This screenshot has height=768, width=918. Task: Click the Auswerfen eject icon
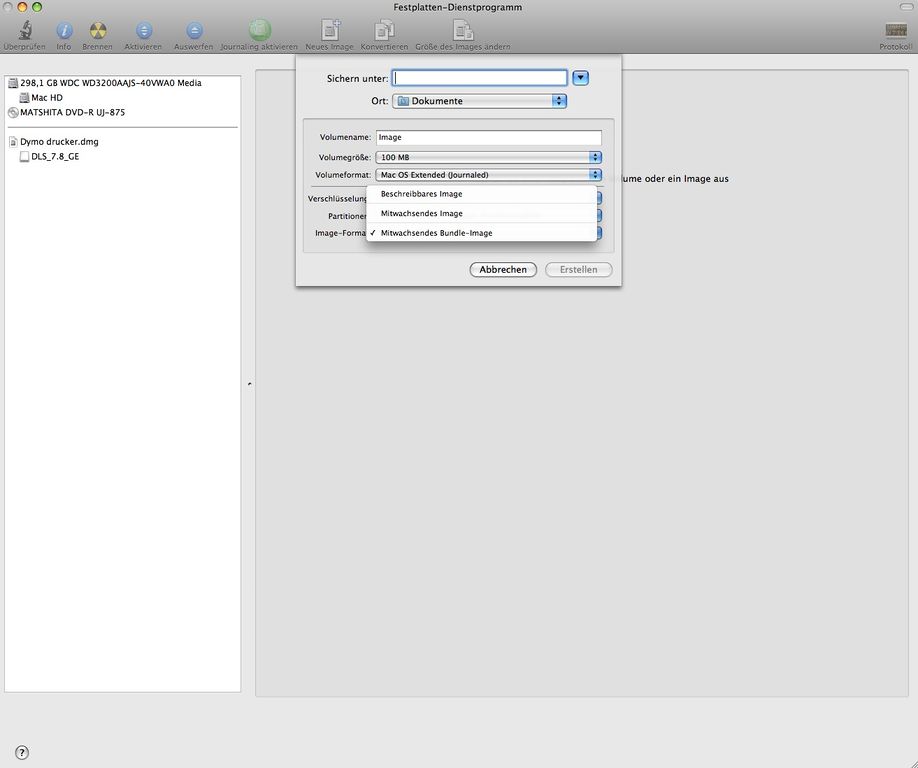coord(194,31)
